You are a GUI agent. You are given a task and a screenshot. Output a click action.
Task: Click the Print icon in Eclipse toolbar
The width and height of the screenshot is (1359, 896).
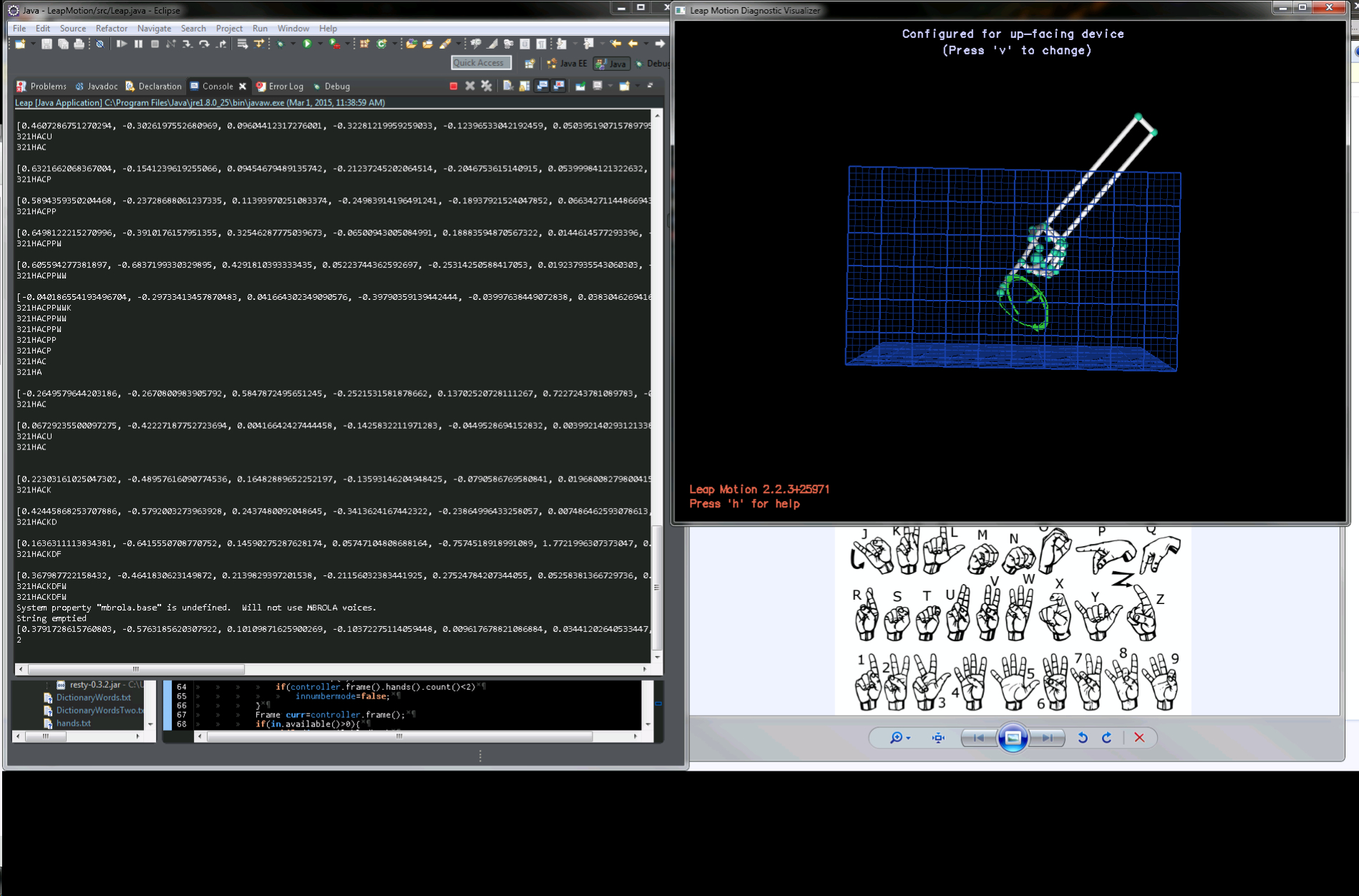pos(79,44)
